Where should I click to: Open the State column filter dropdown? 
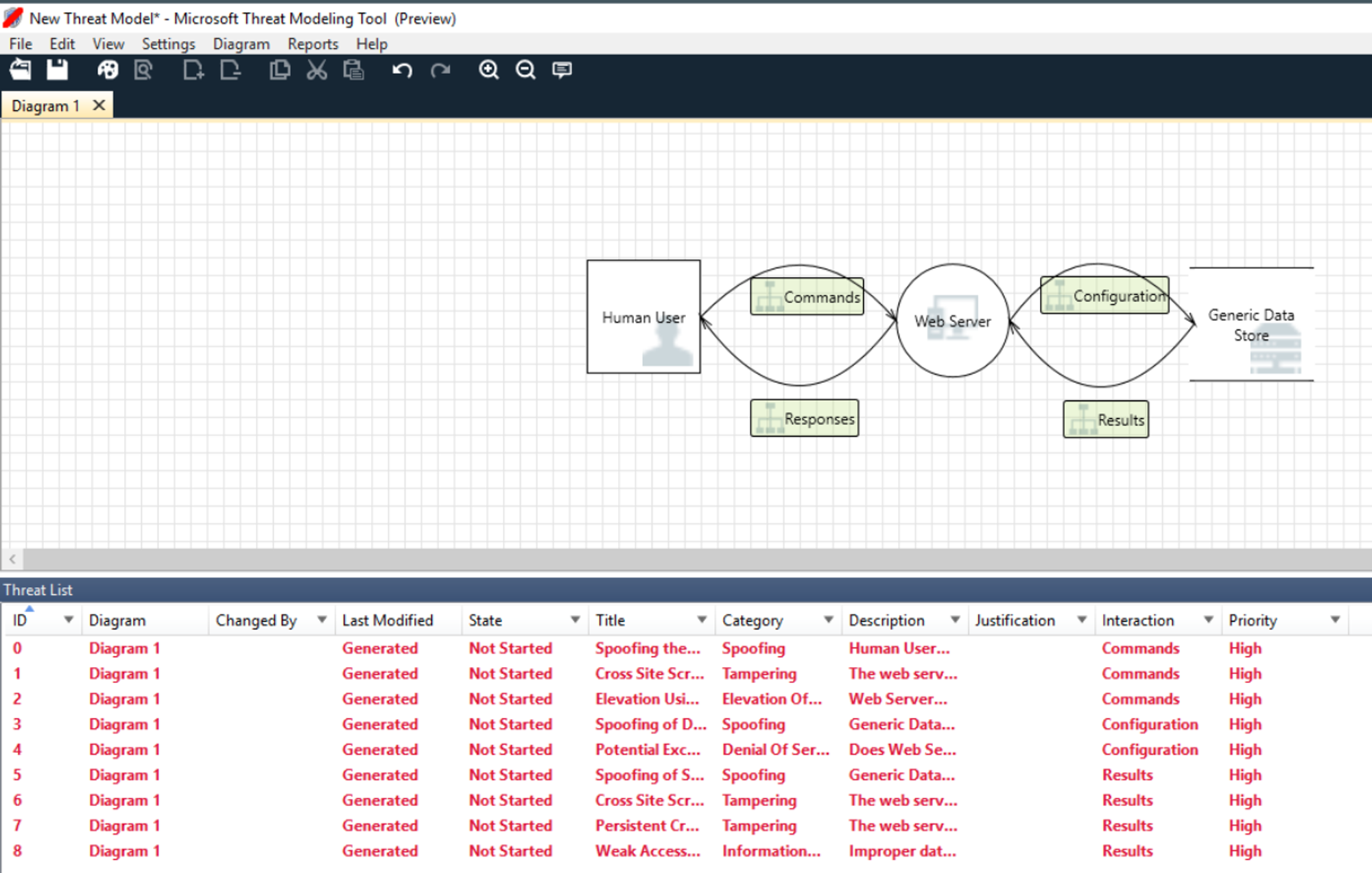point(575,620)
